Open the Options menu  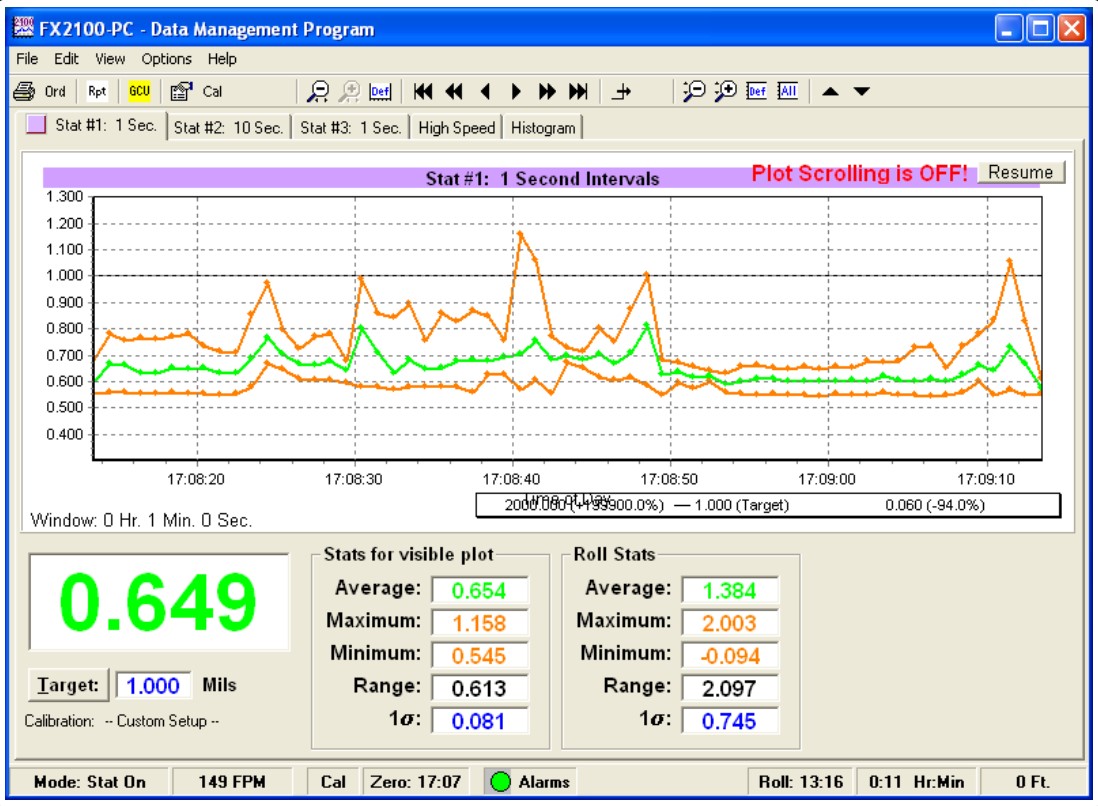pyautogui.click(x=165, y=59)
